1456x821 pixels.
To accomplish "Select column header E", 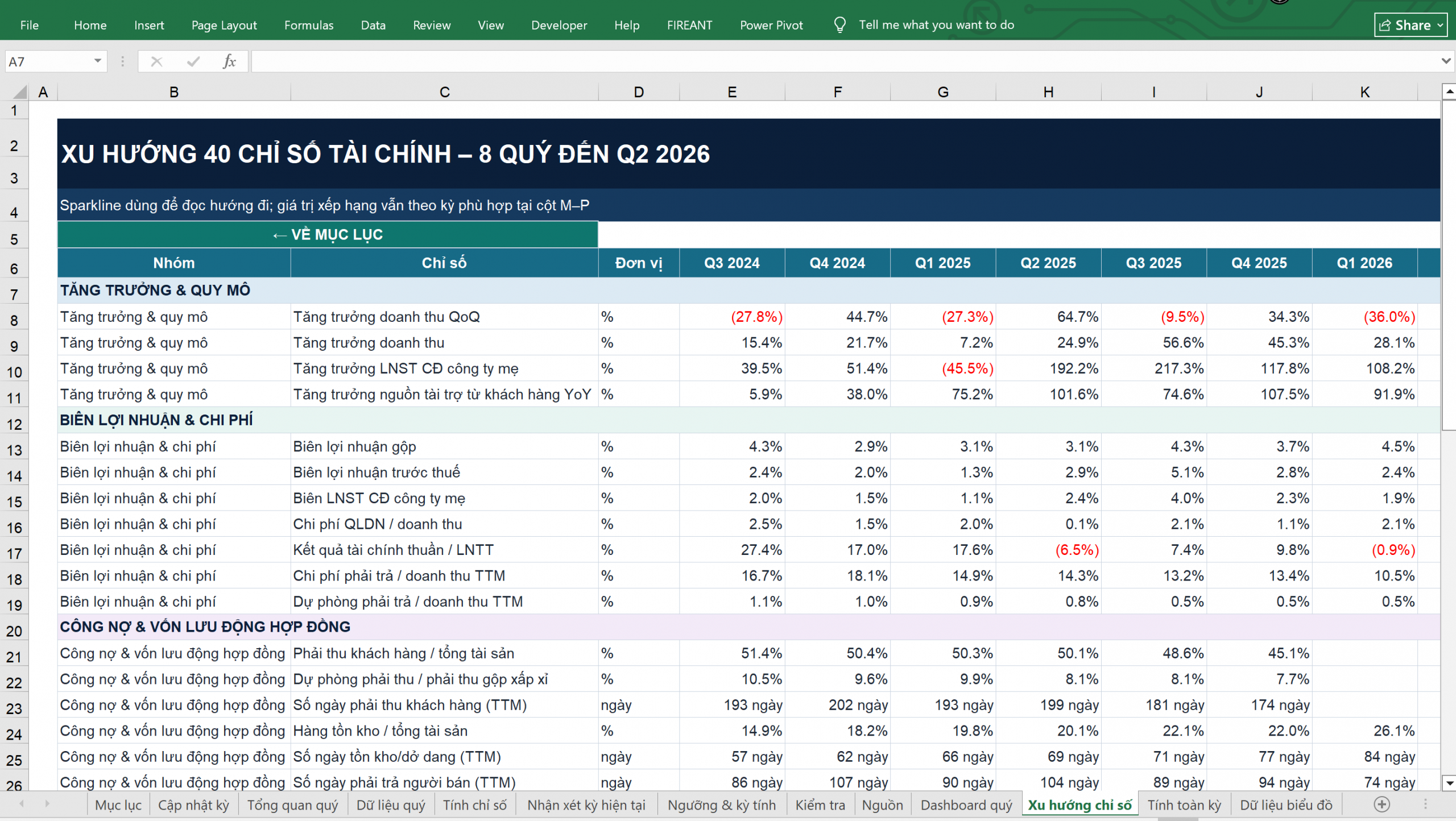I will tap(732, 92).
